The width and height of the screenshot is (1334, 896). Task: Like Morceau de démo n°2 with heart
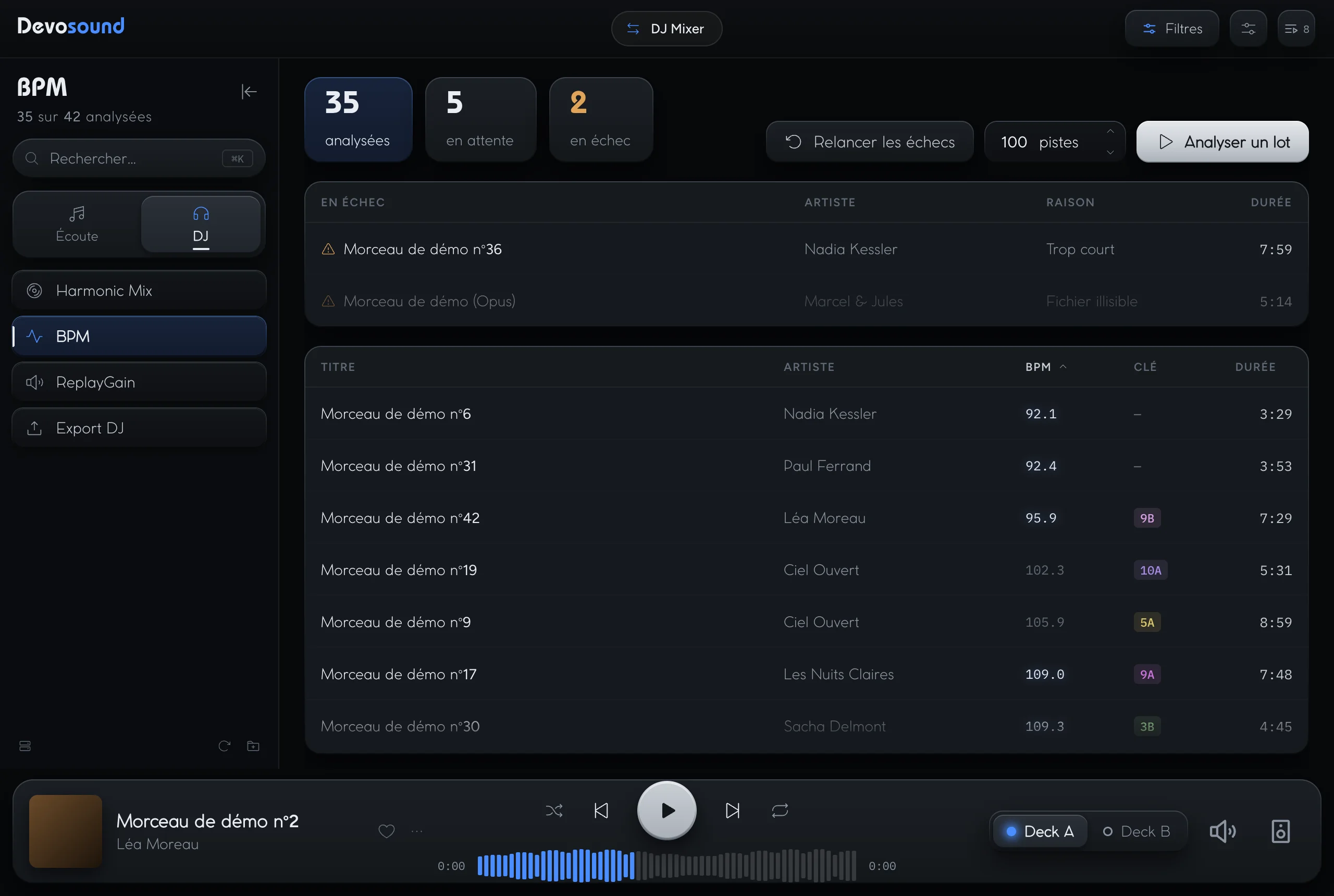[x=387, y=831]
